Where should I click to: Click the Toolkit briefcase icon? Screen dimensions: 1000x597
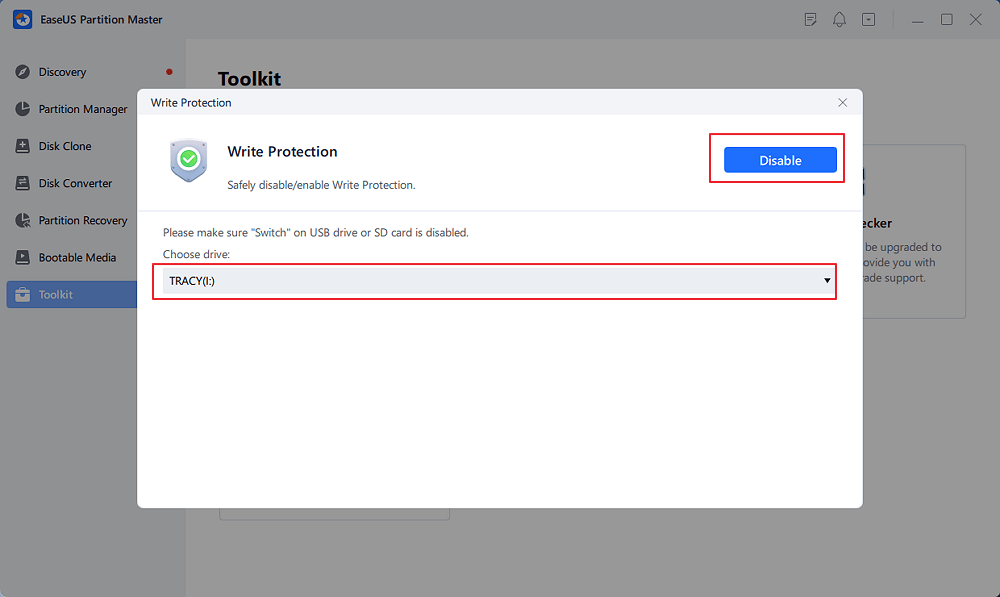[22, 295]
